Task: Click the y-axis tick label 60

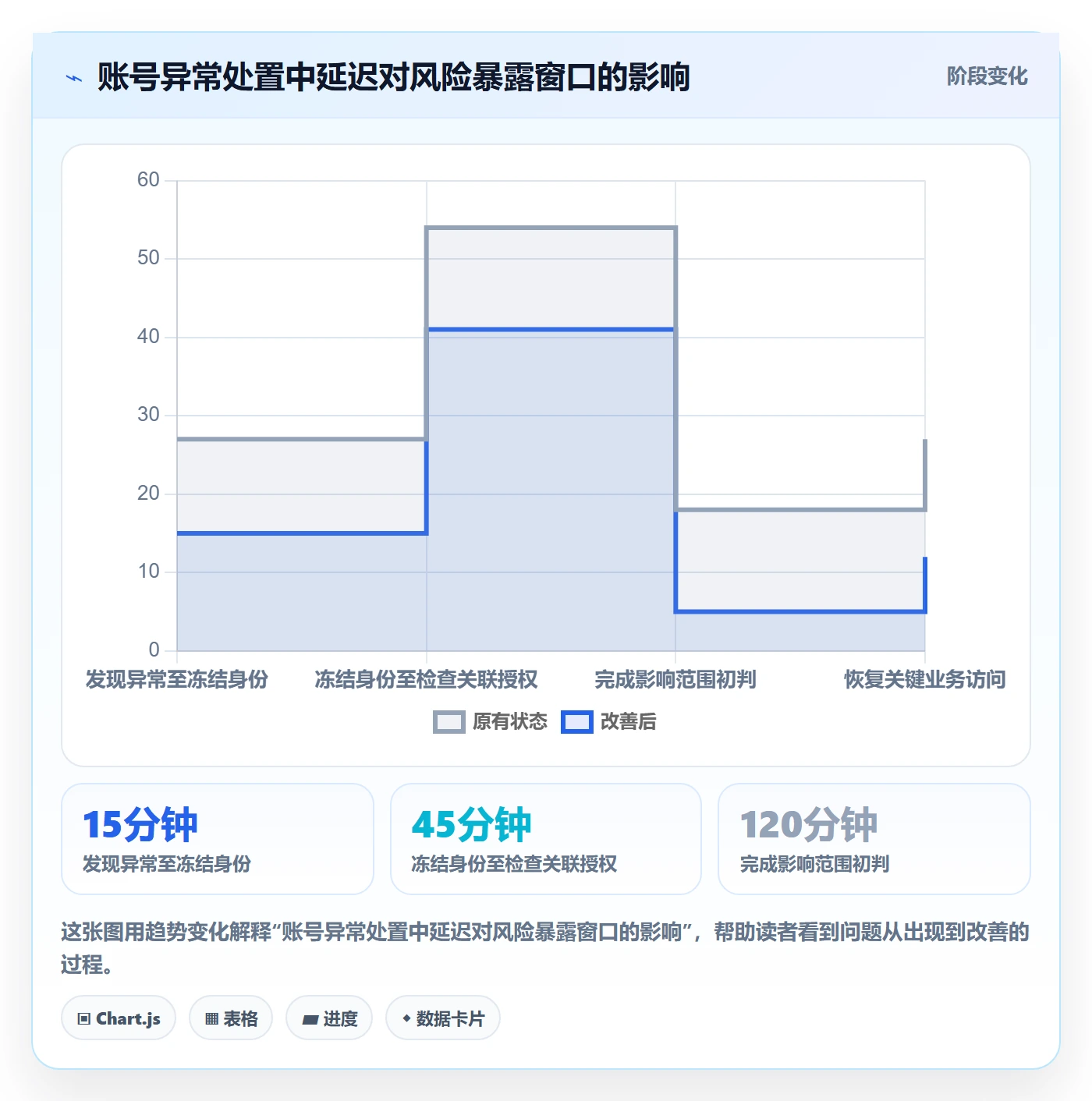Action: tap(148, 180)
